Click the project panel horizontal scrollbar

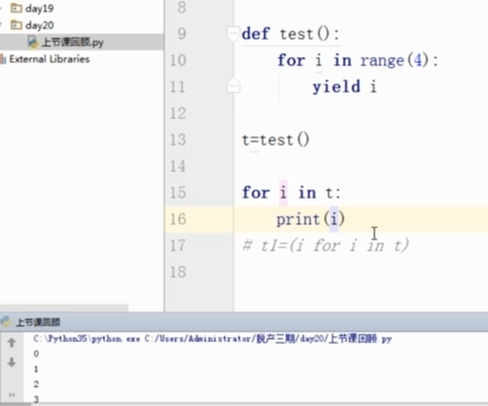[x=64, y=307]
